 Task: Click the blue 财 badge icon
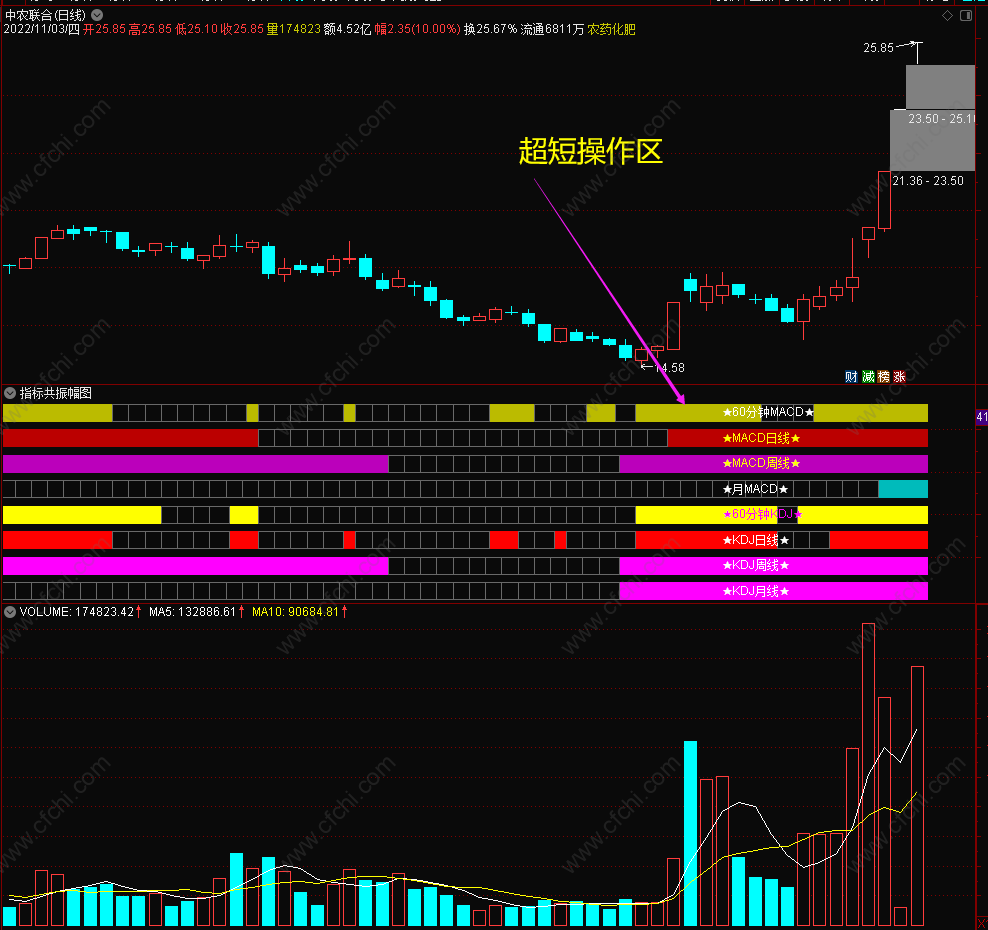click(851, 377)
